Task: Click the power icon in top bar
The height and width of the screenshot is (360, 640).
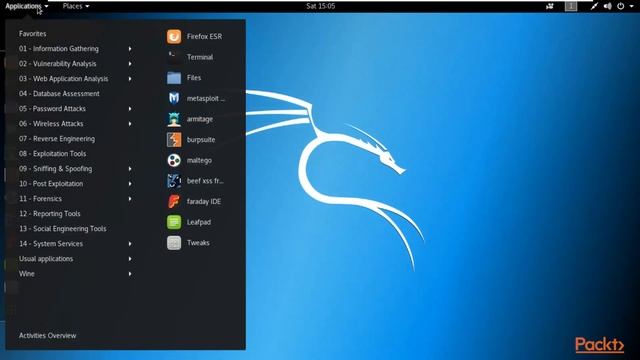Action: 620,6
